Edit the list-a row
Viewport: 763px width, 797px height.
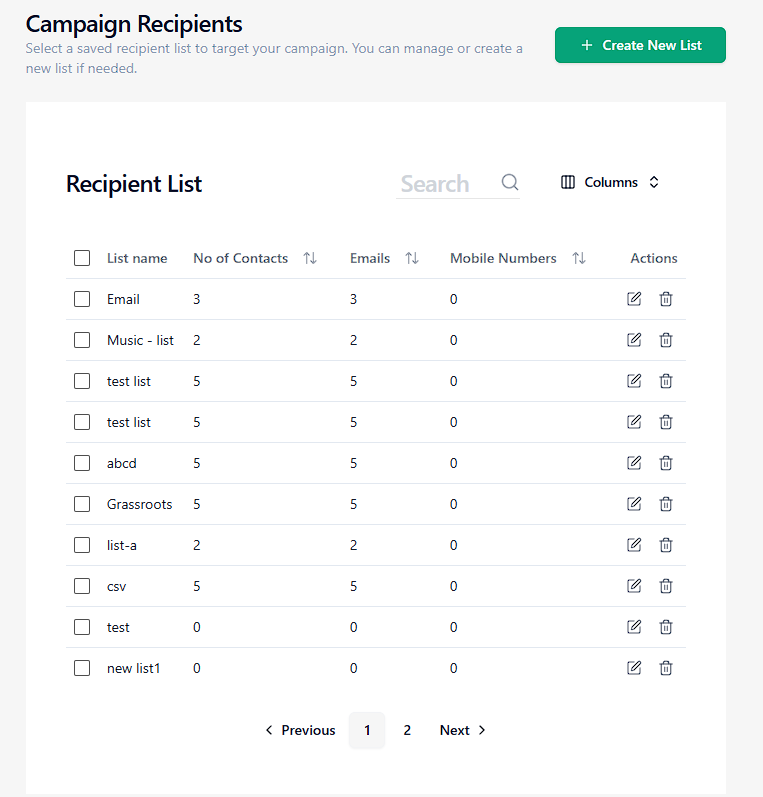pyautogui.click(x=634, y=545)
